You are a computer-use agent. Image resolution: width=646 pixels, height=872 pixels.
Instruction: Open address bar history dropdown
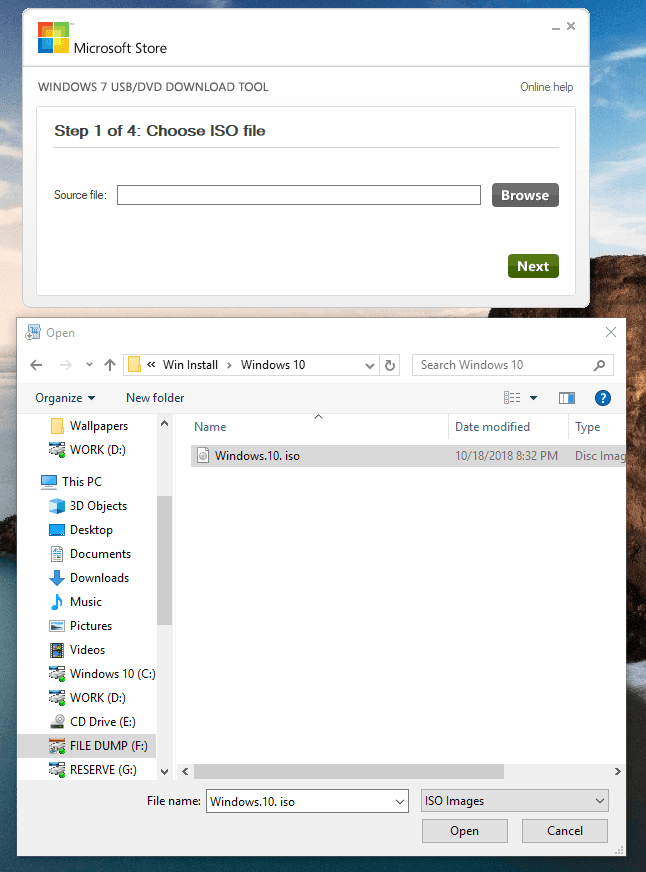[x=370, y=365]
